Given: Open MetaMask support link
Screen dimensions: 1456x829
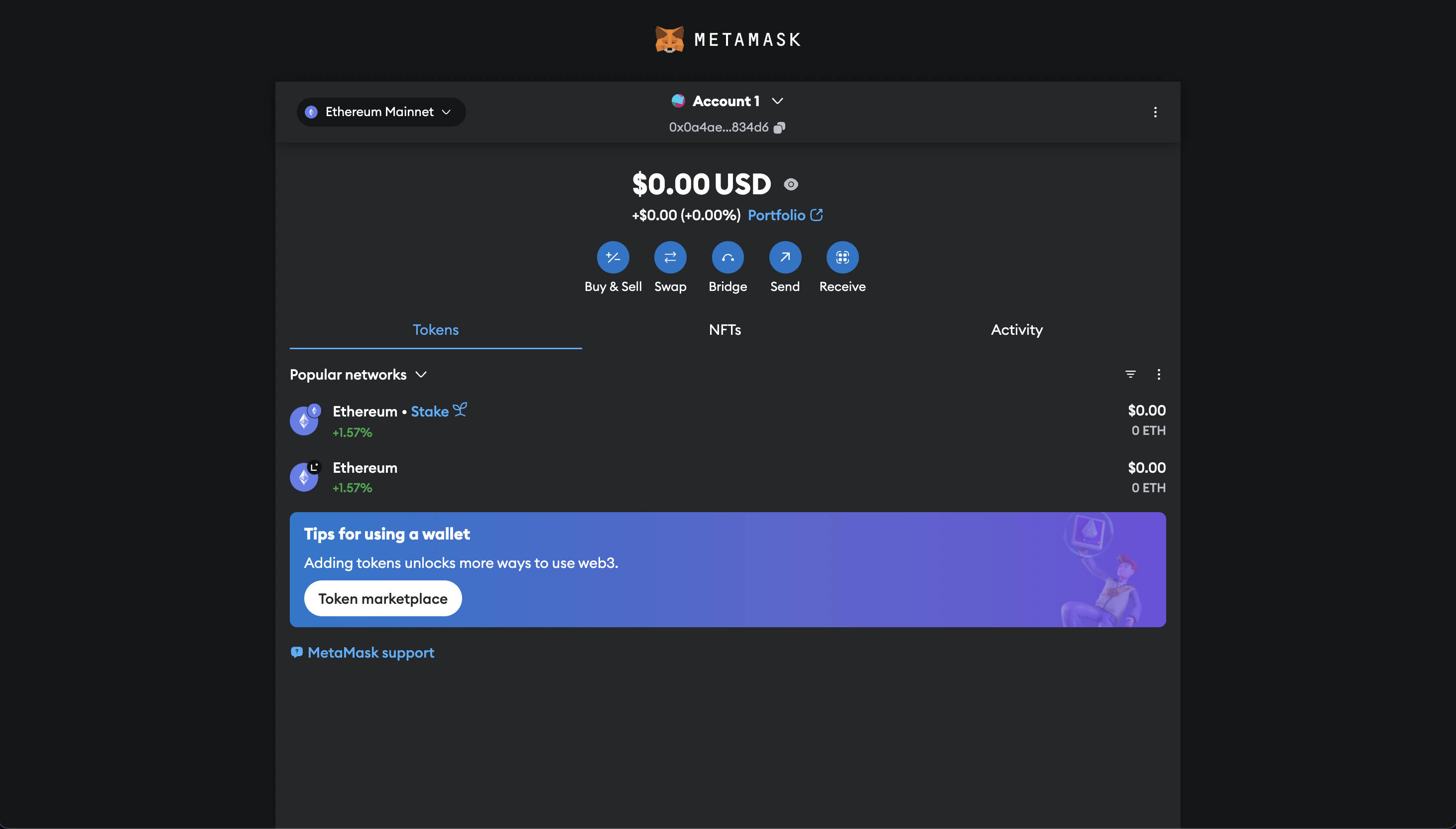Looking at the screenshot, I should click(362, 652).
